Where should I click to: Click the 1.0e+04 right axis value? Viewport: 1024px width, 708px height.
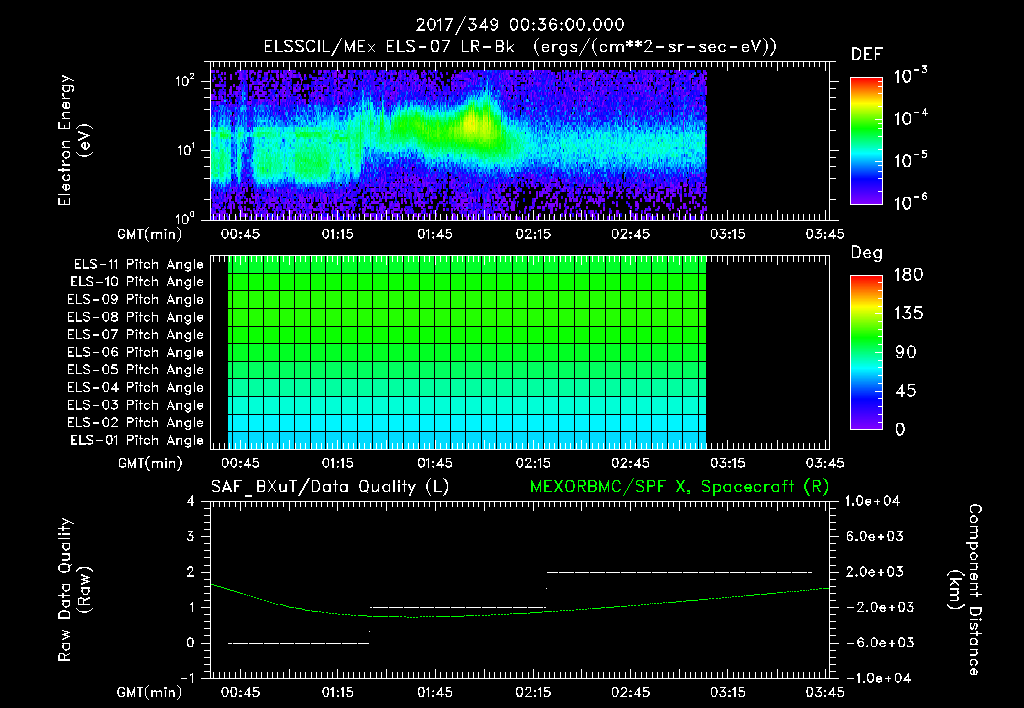872,501
